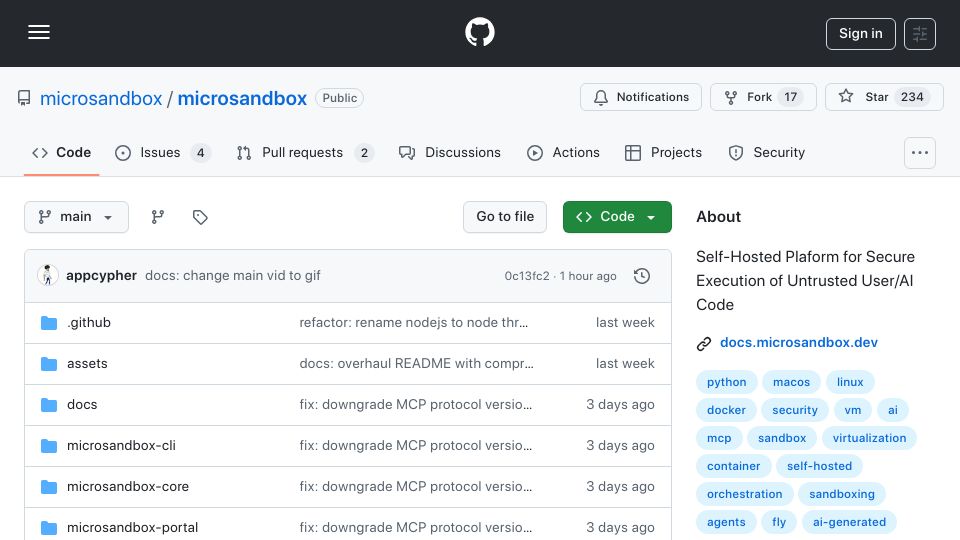Click folder icon of microsandbox-core row
960x540 pixels.
[49, 487]
